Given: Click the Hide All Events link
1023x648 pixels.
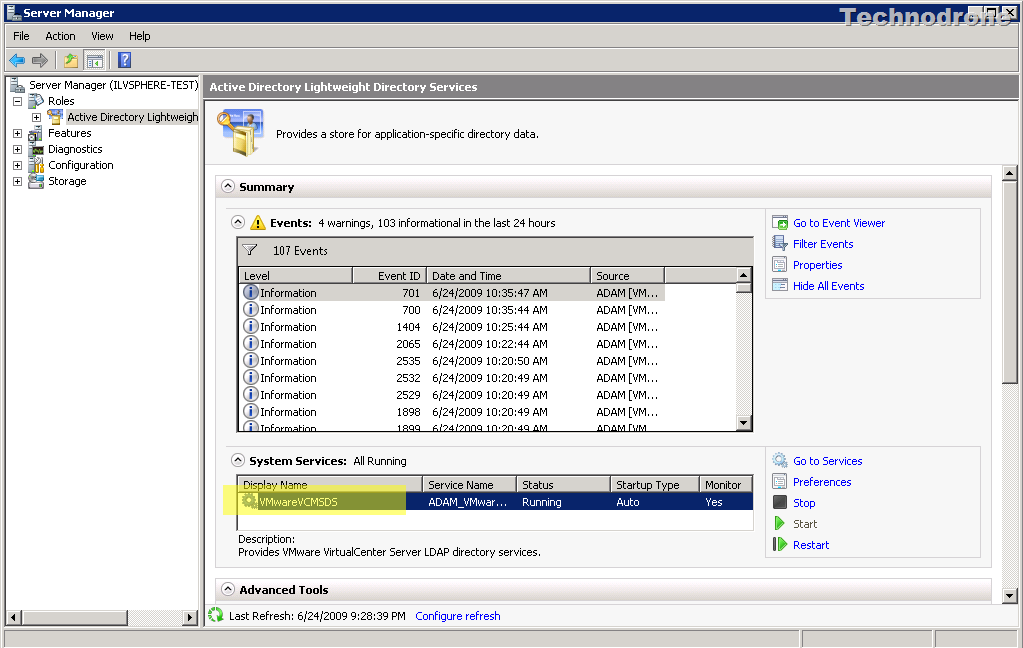Looking at the screenshot, I should pyautogui.click(x=829, y=286).
